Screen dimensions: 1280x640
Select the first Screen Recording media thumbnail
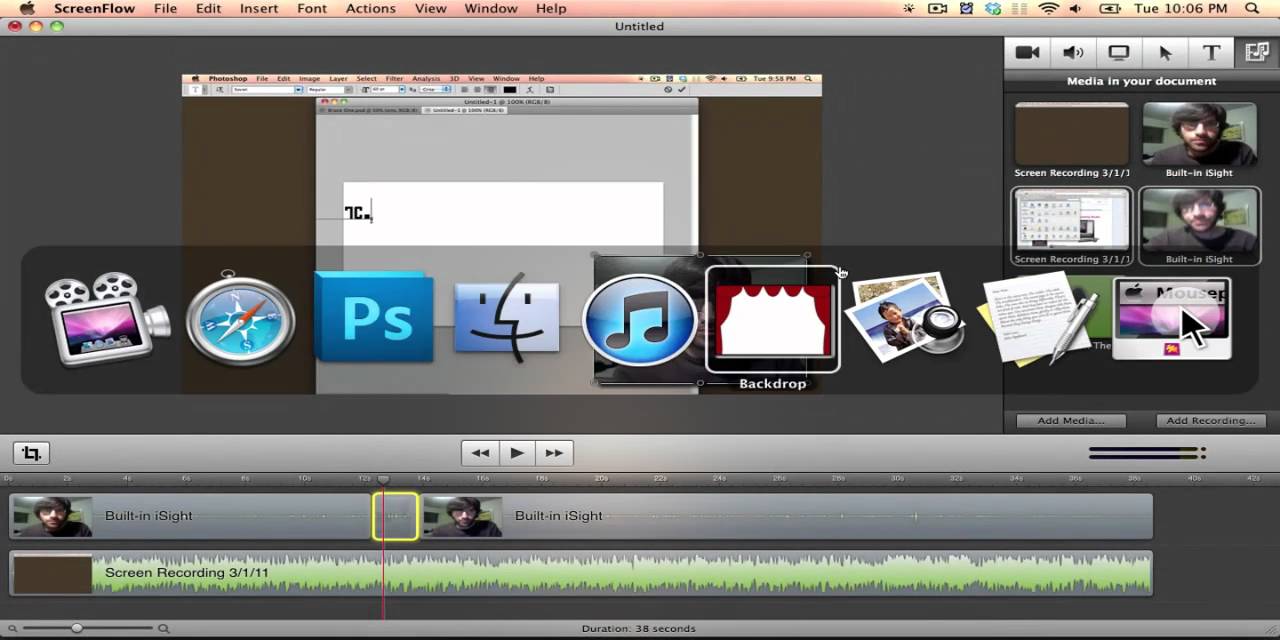click(1071, 134)
